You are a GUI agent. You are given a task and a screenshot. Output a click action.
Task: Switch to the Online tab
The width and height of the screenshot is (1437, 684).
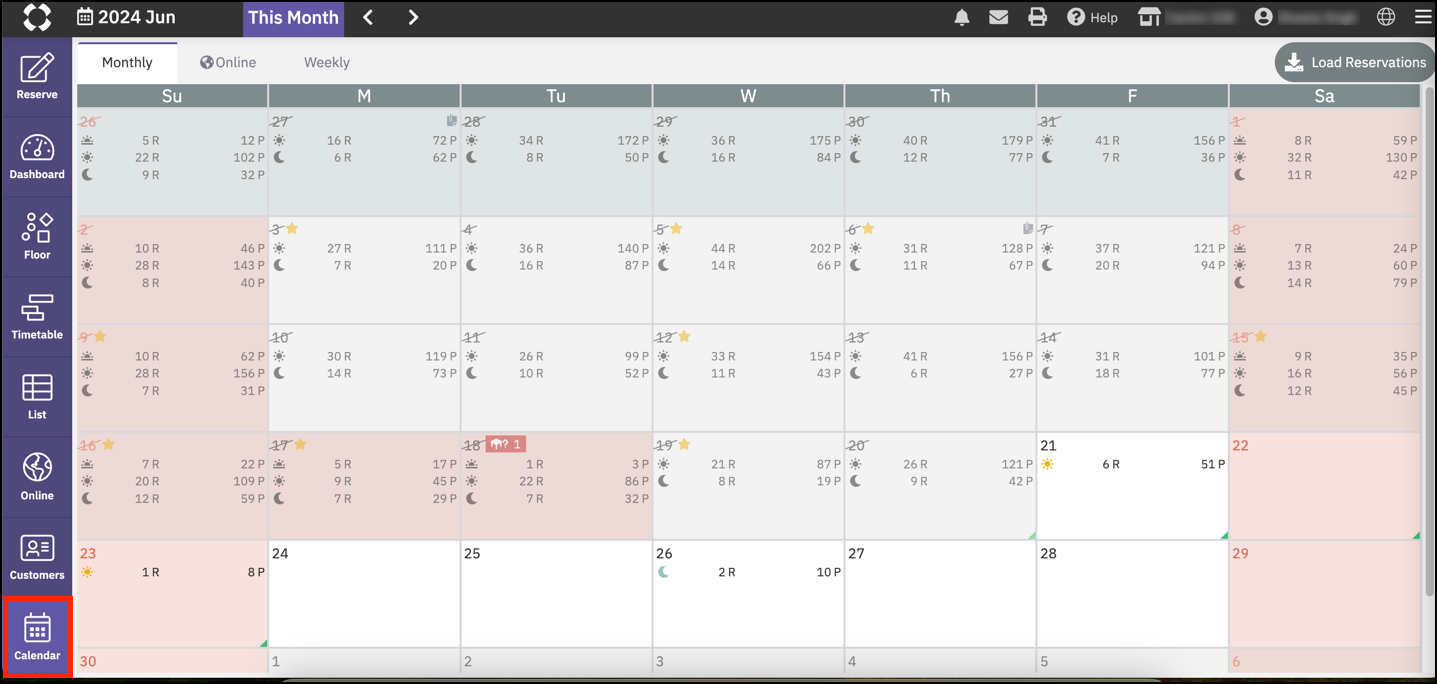(228, 62)
